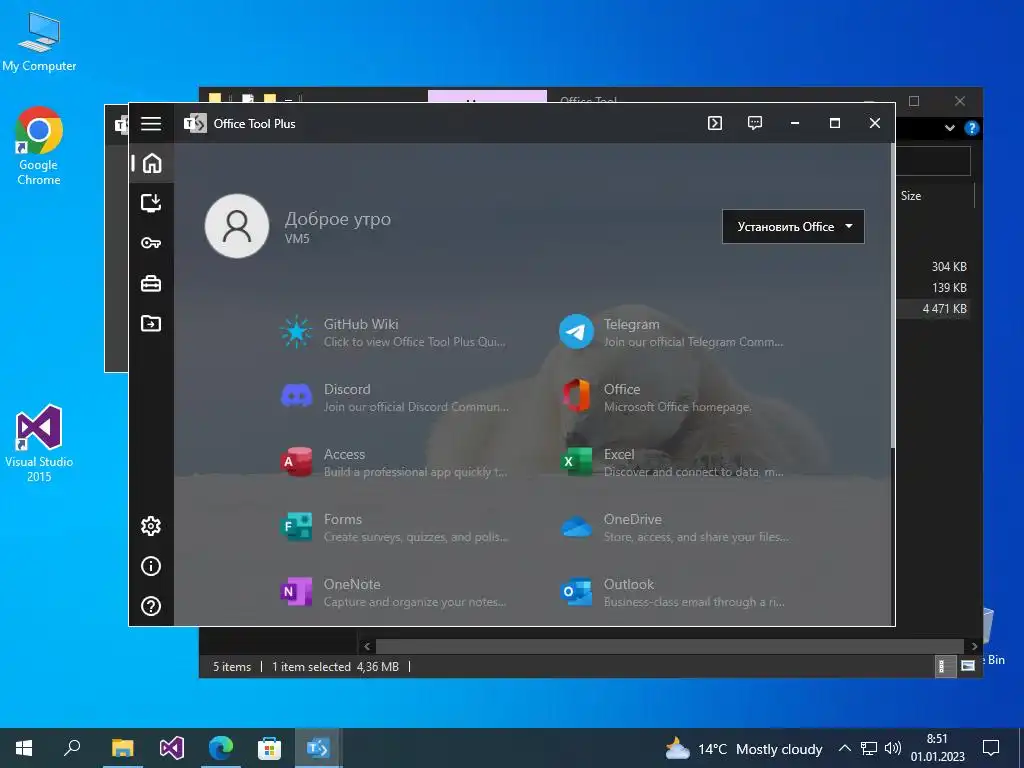Click the Explorer search input field

point(933,160)
